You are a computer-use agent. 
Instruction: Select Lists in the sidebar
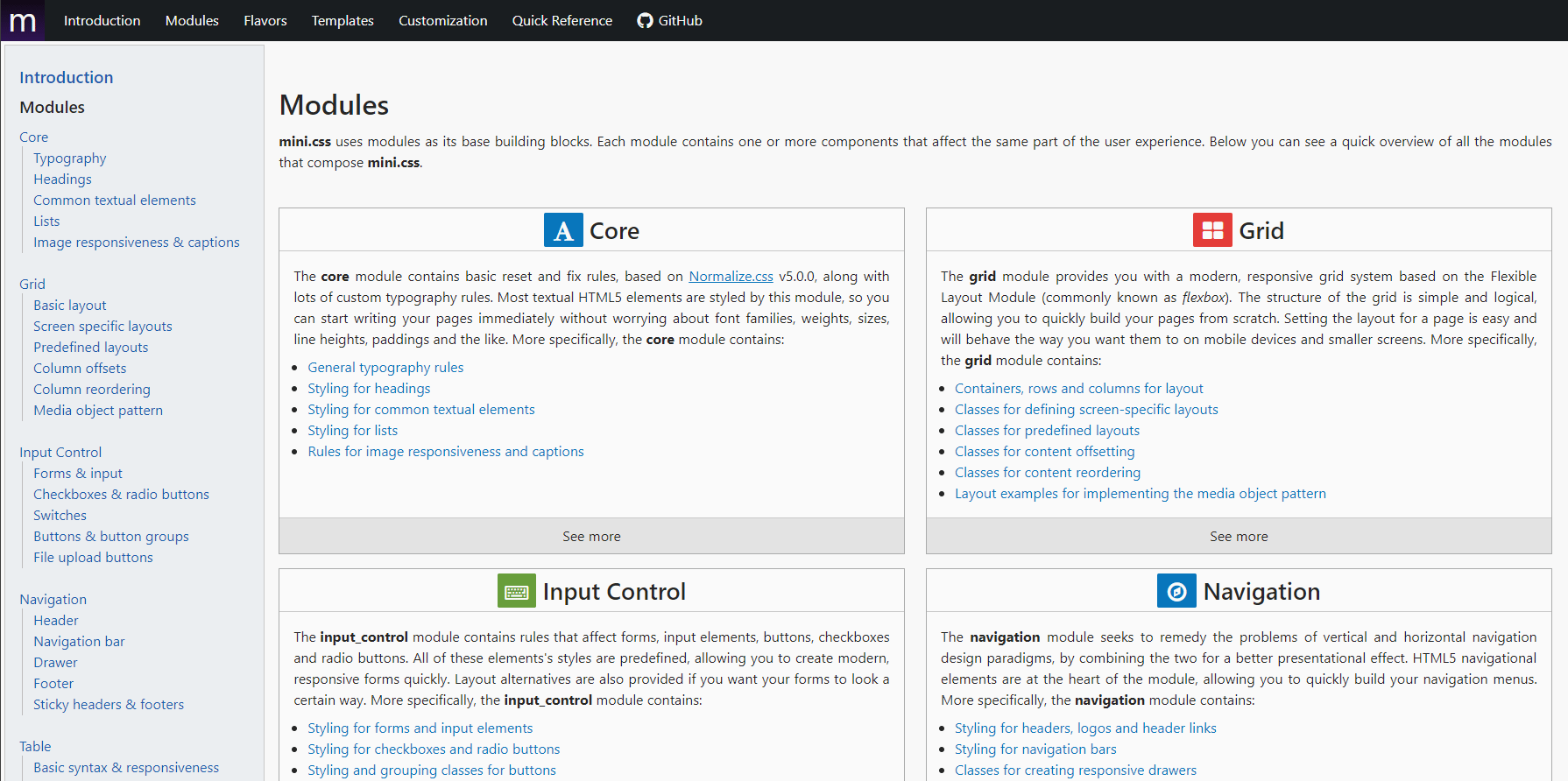(46, 222)
